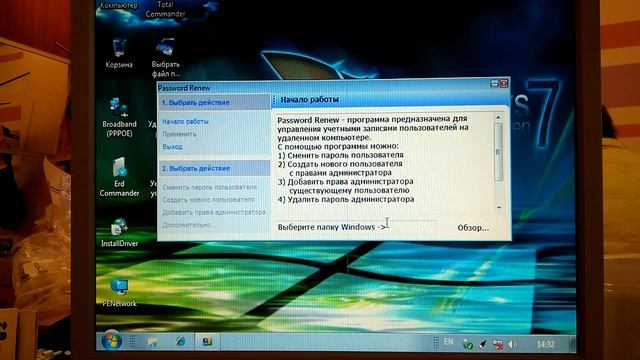Click the 'Выберите папку Windows ->' label

click(332, 227)
